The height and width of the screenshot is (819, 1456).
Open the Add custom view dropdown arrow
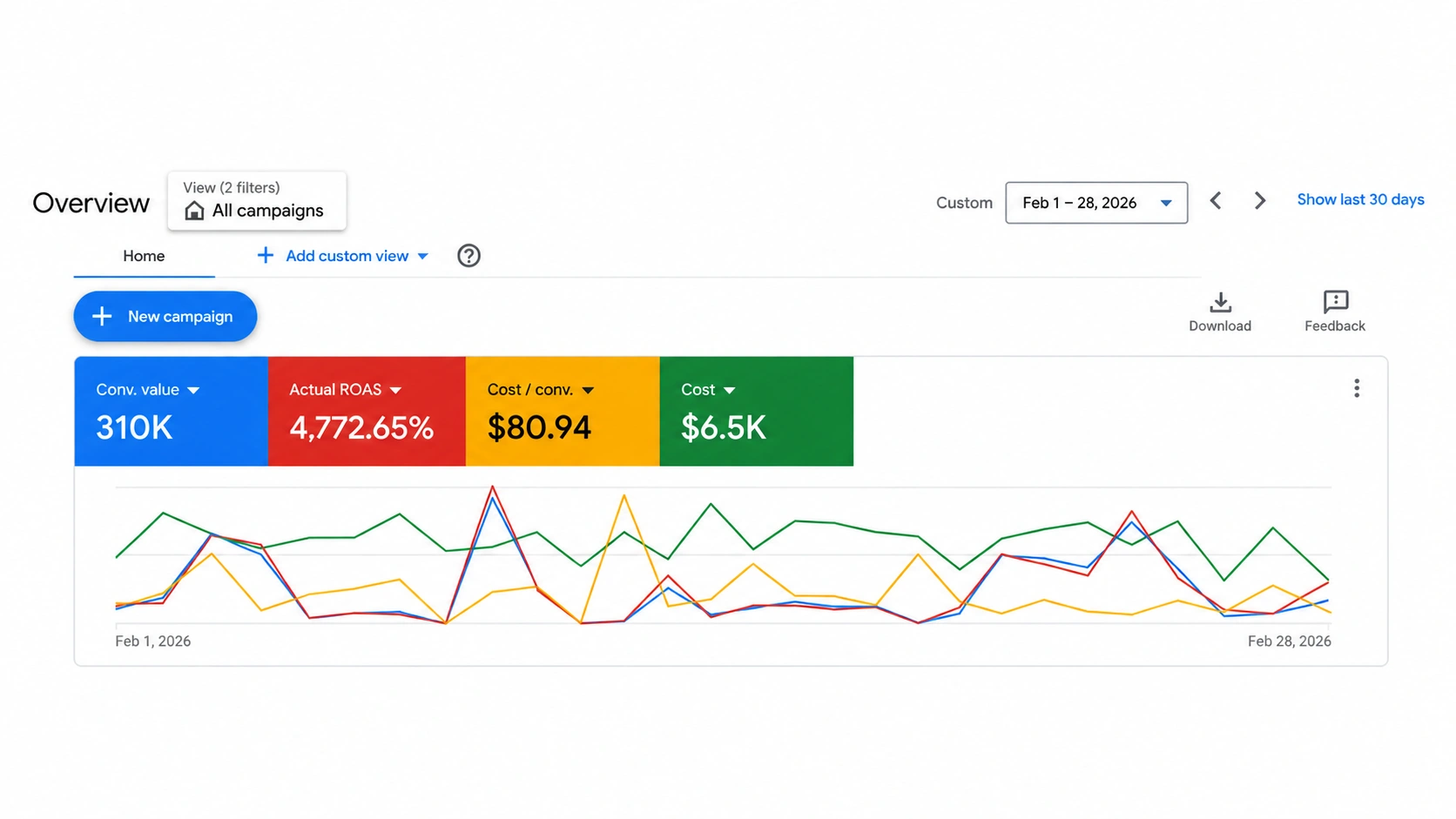point(423,256)
